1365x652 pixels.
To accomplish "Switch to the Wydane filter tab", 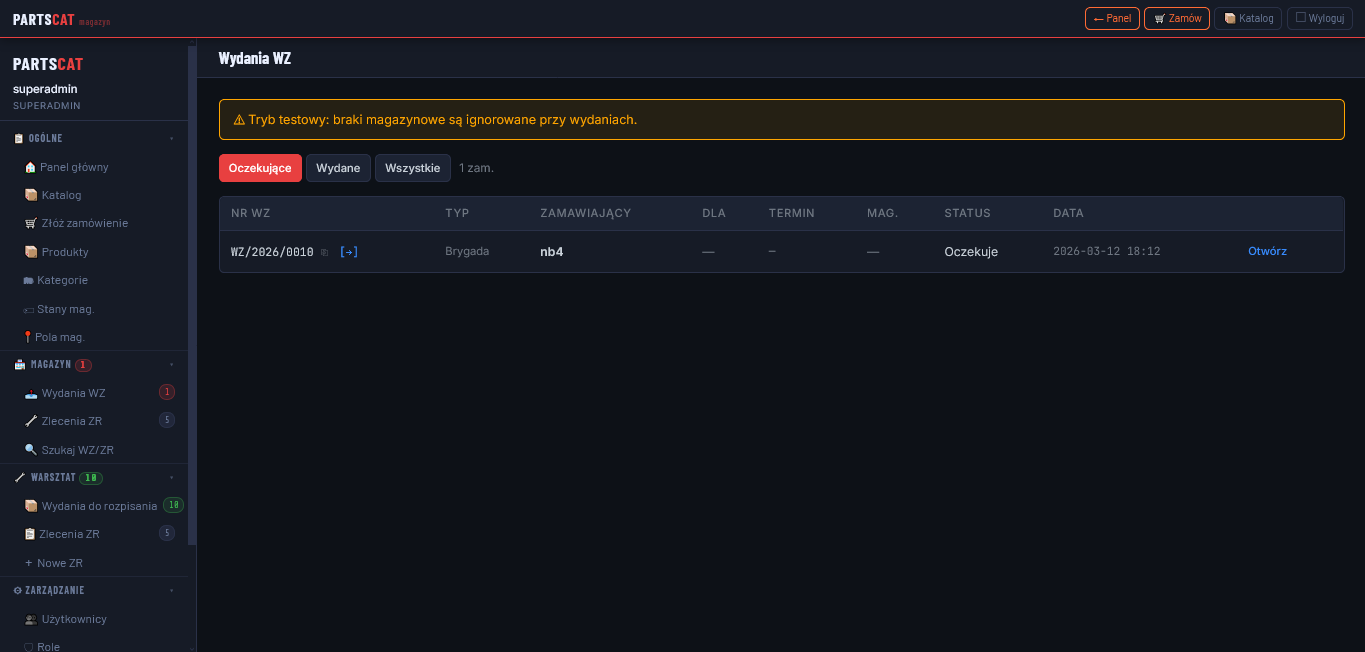I will [x=338, y=168].
